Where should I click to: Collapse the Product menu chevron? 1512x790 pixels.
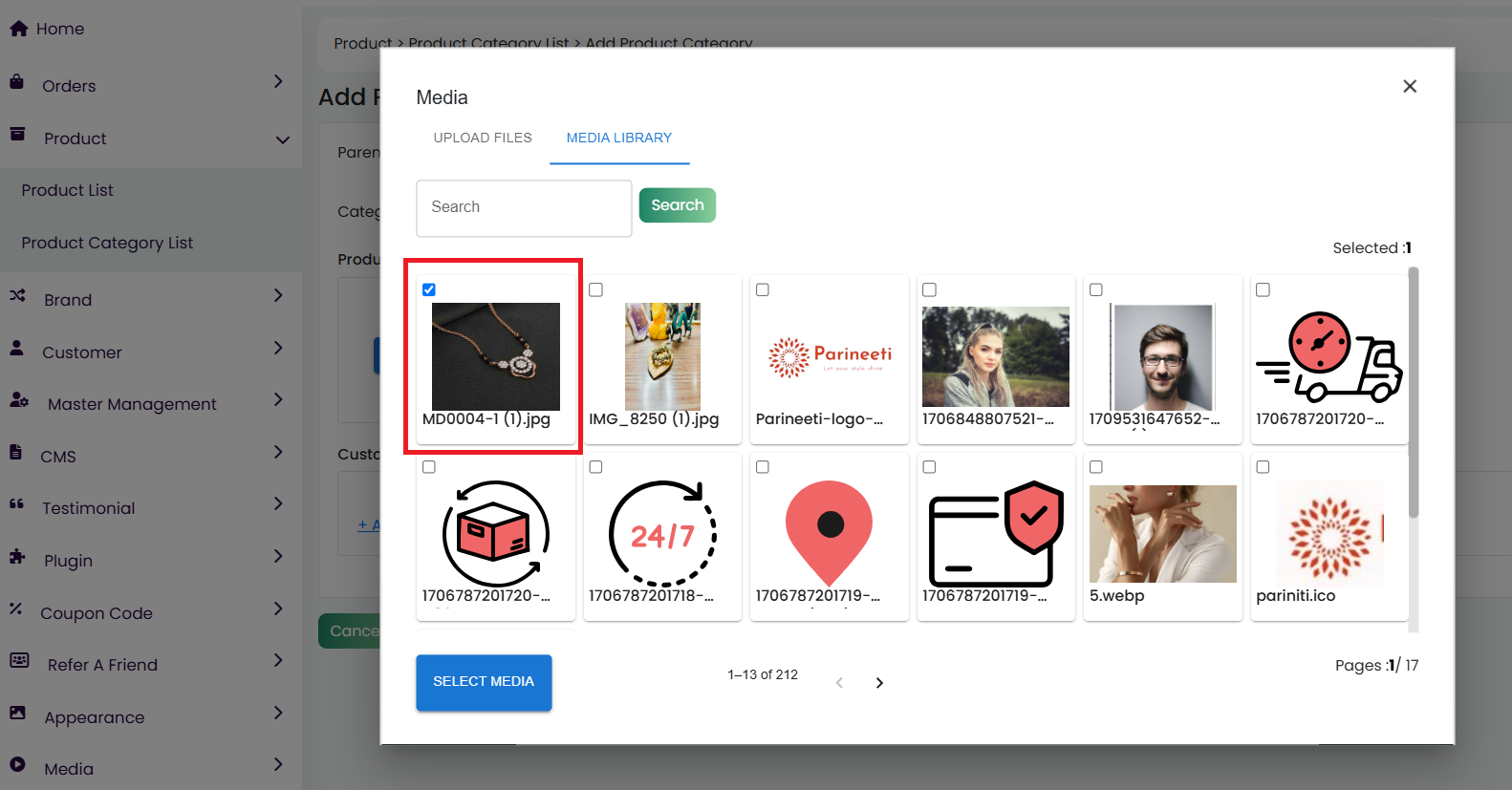coord(282,139)
